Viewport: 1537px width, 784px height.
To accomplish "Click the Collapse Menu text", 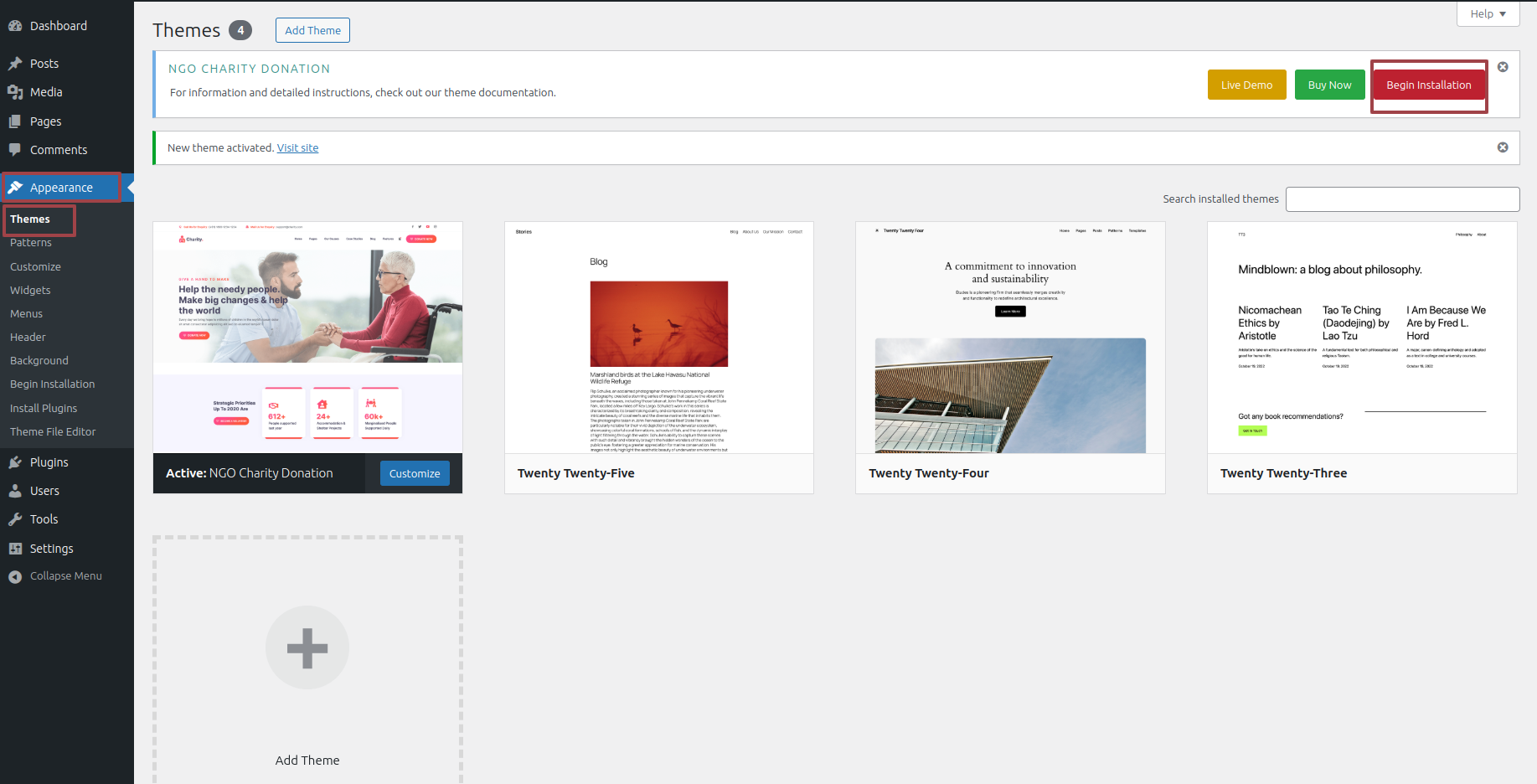I will point(66,576).
